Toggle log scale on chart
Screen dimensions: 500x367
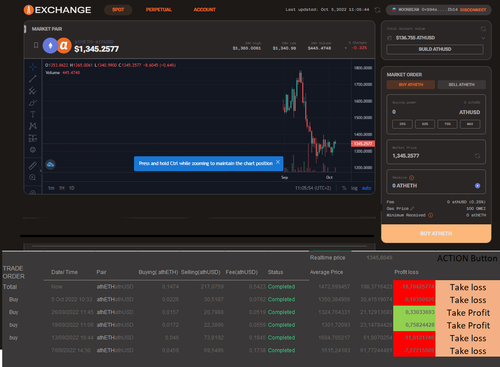pos(354,188)
